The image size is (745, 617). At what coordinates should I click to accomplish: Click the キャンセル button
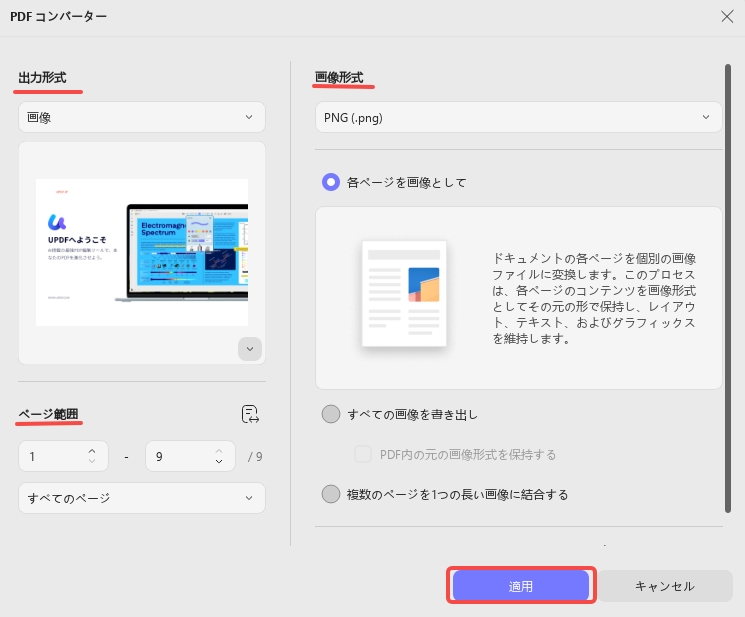click(x=665, y=586)
